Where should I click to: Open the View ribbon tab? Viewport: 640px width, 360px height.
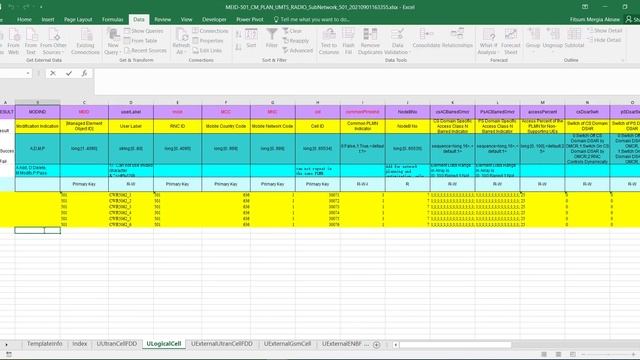pyautogui.click(x=187, y=19)
